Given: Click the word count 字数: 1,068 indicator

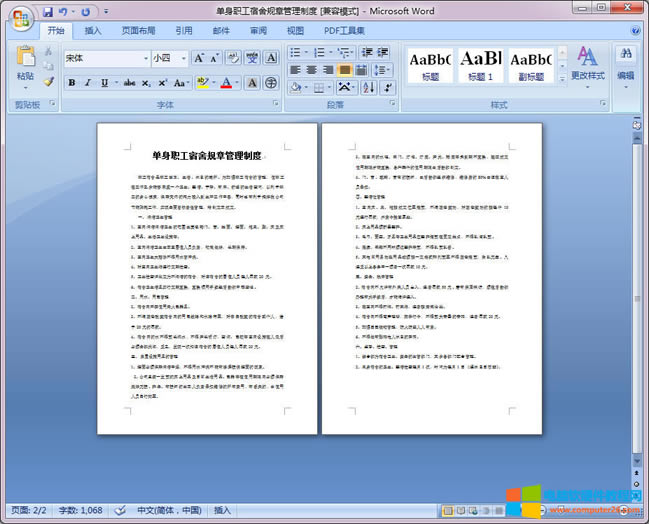Looking at the screenshot, I should (79, 510).
